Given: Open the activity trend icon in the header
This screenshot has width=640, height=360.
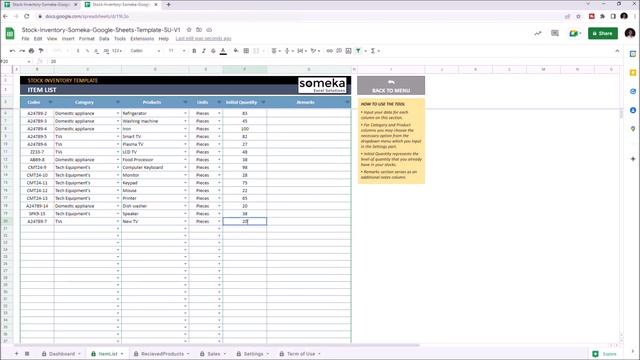Looking at the screenshot, I should point(538,33).
